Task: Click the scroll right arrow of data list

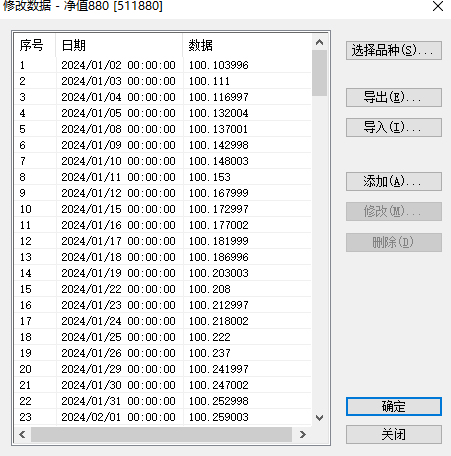Action: tap(302, 434)
